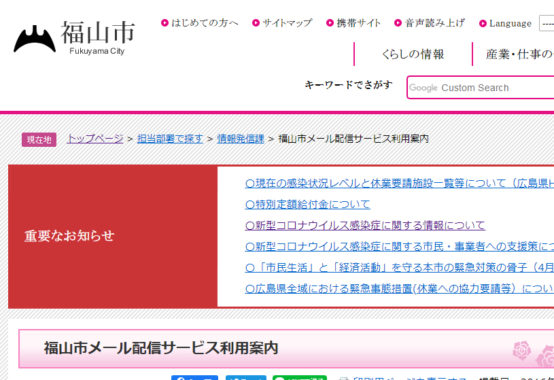
Task: Click the Facebook like button
Action: [195, 378]
